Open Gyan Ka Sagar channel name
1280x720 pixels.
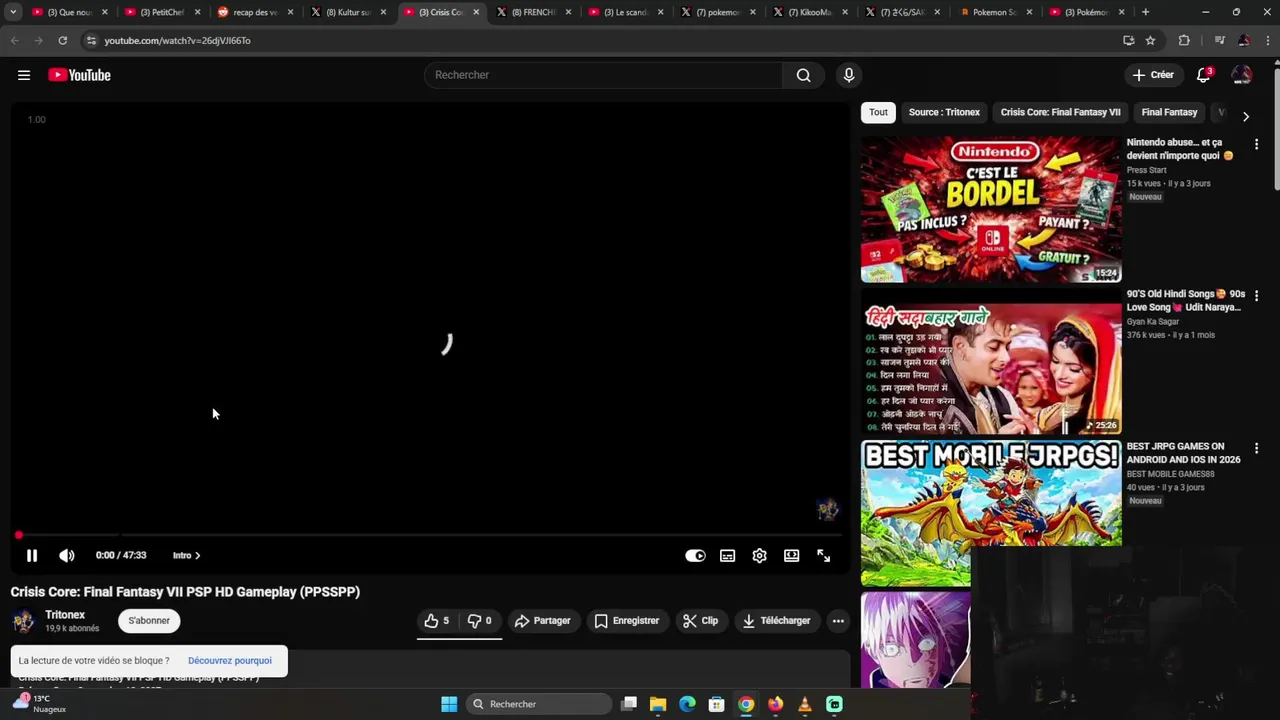click(x=1153, y=322)
